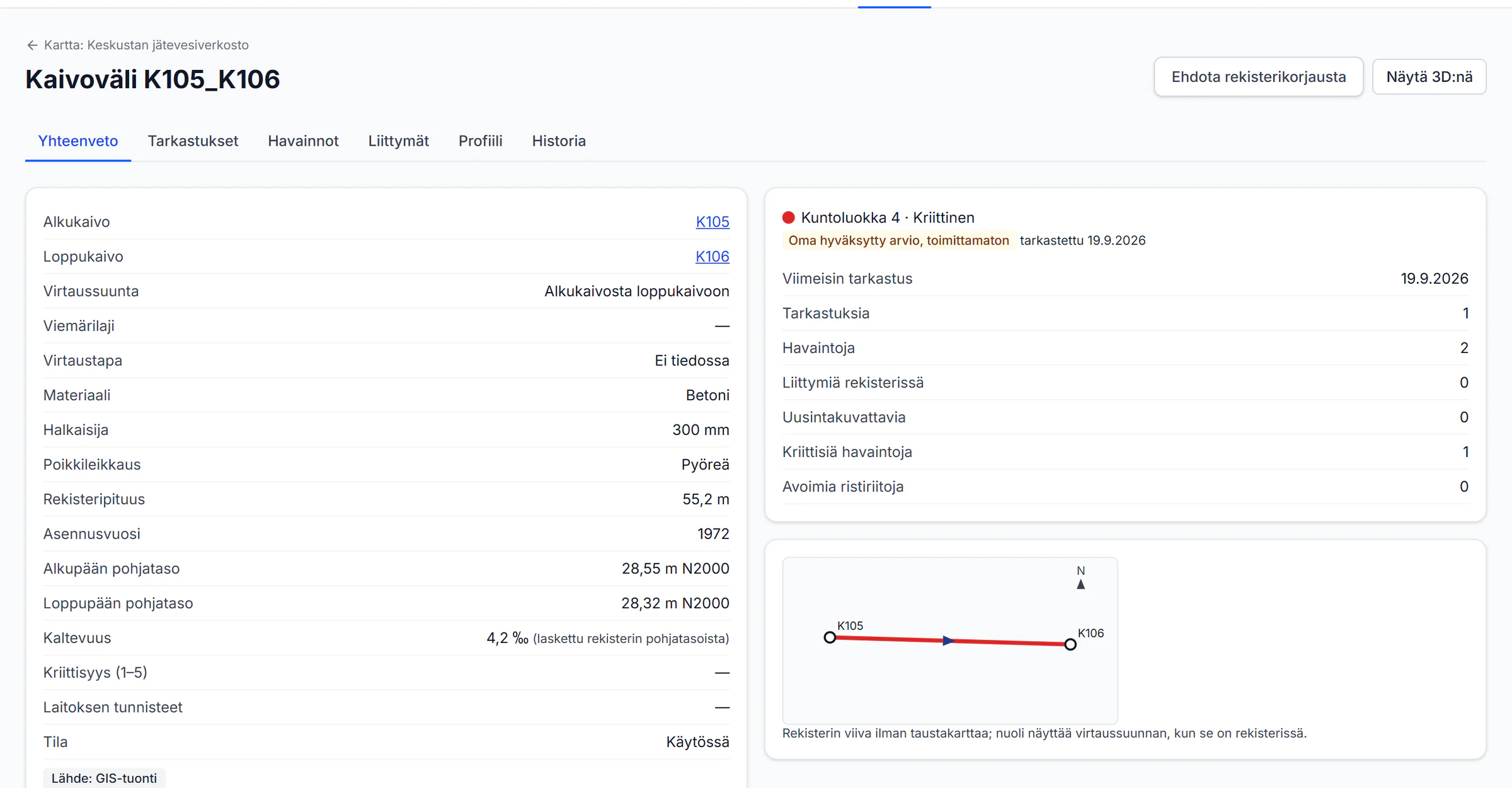Viewport: 1512px width, 788px height.
Task: Click the Uusintakuvattavia row label
Action: tap(844, 417)
